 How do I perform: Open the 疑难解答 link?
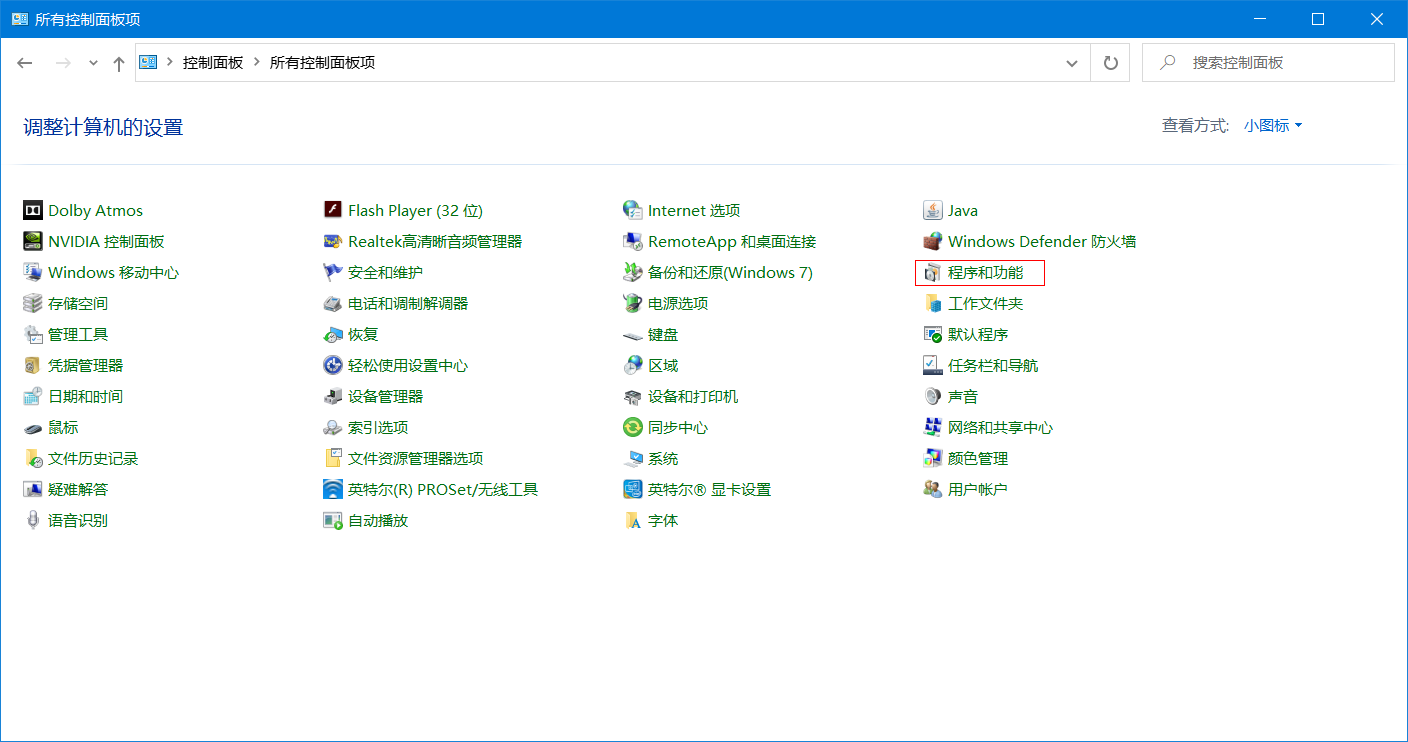pyautogui.click(x=78, y=489)
